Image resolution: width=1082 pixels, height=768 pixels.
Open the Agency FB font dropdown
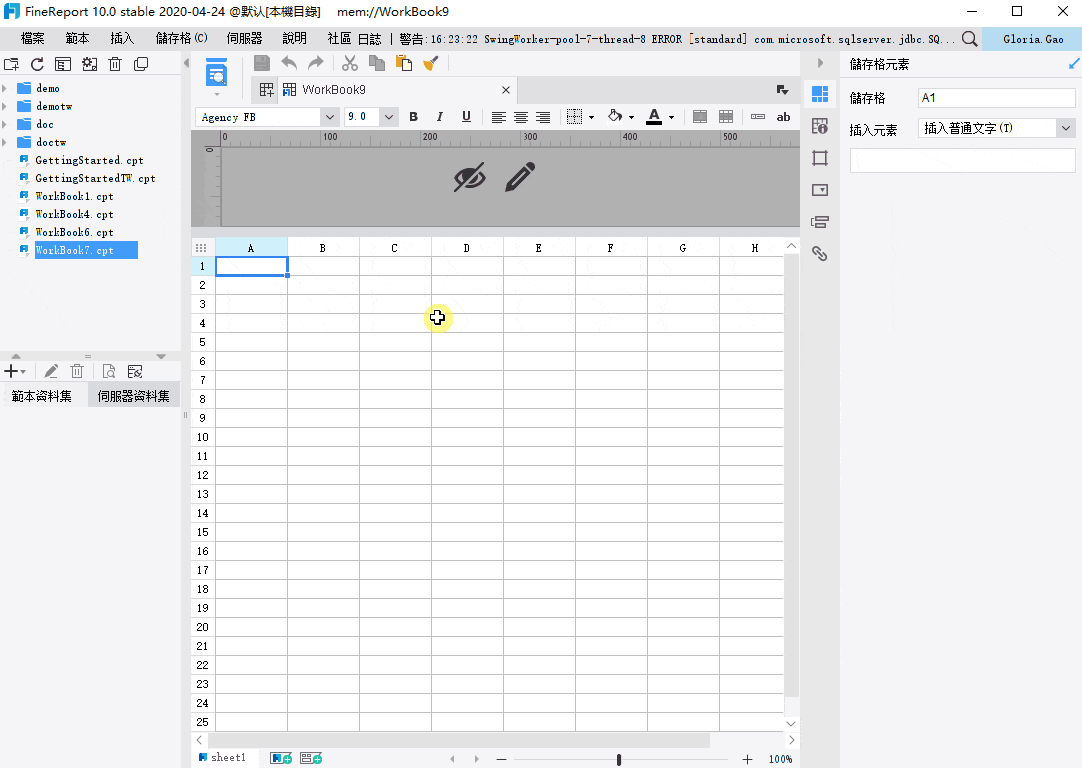[x=330, y=117]
